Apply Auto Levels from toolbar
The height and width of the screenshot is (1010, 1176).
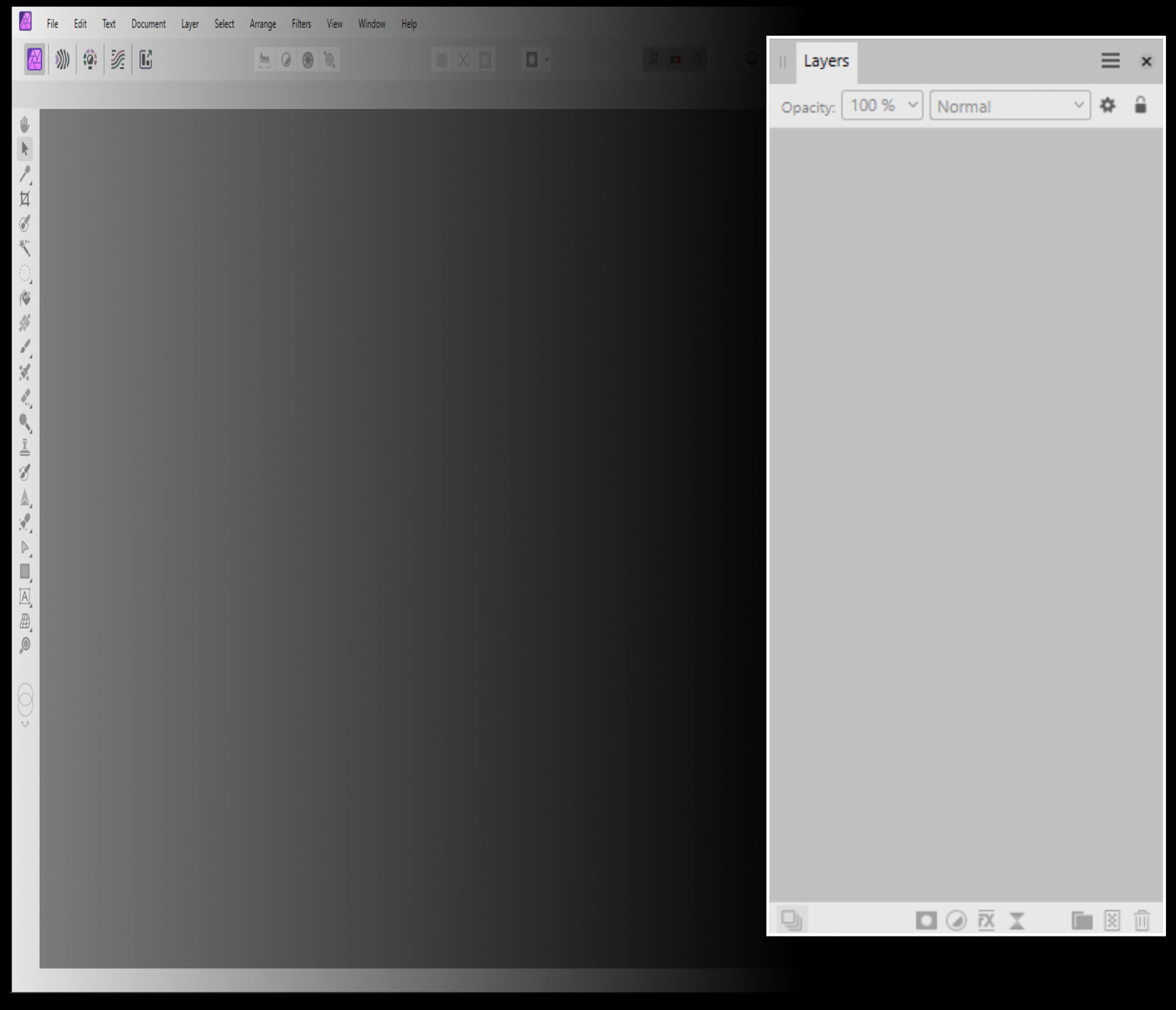coord(264,60)
